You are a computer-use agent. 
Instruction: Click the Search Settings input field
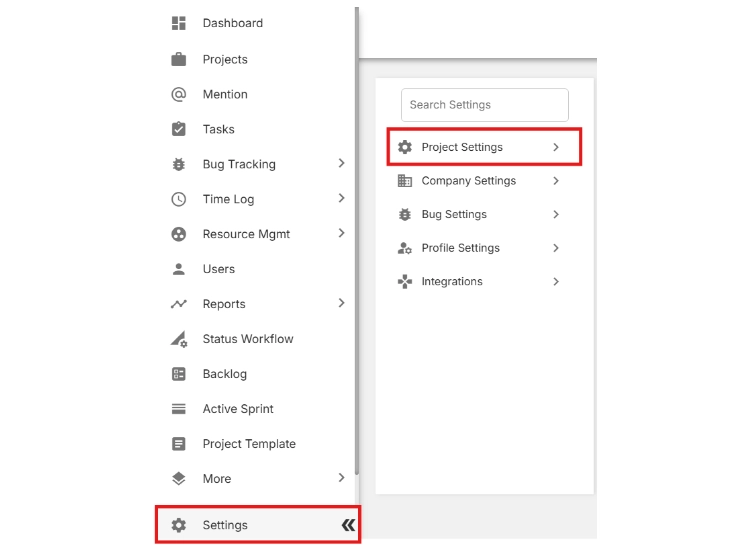pos(484,105)
